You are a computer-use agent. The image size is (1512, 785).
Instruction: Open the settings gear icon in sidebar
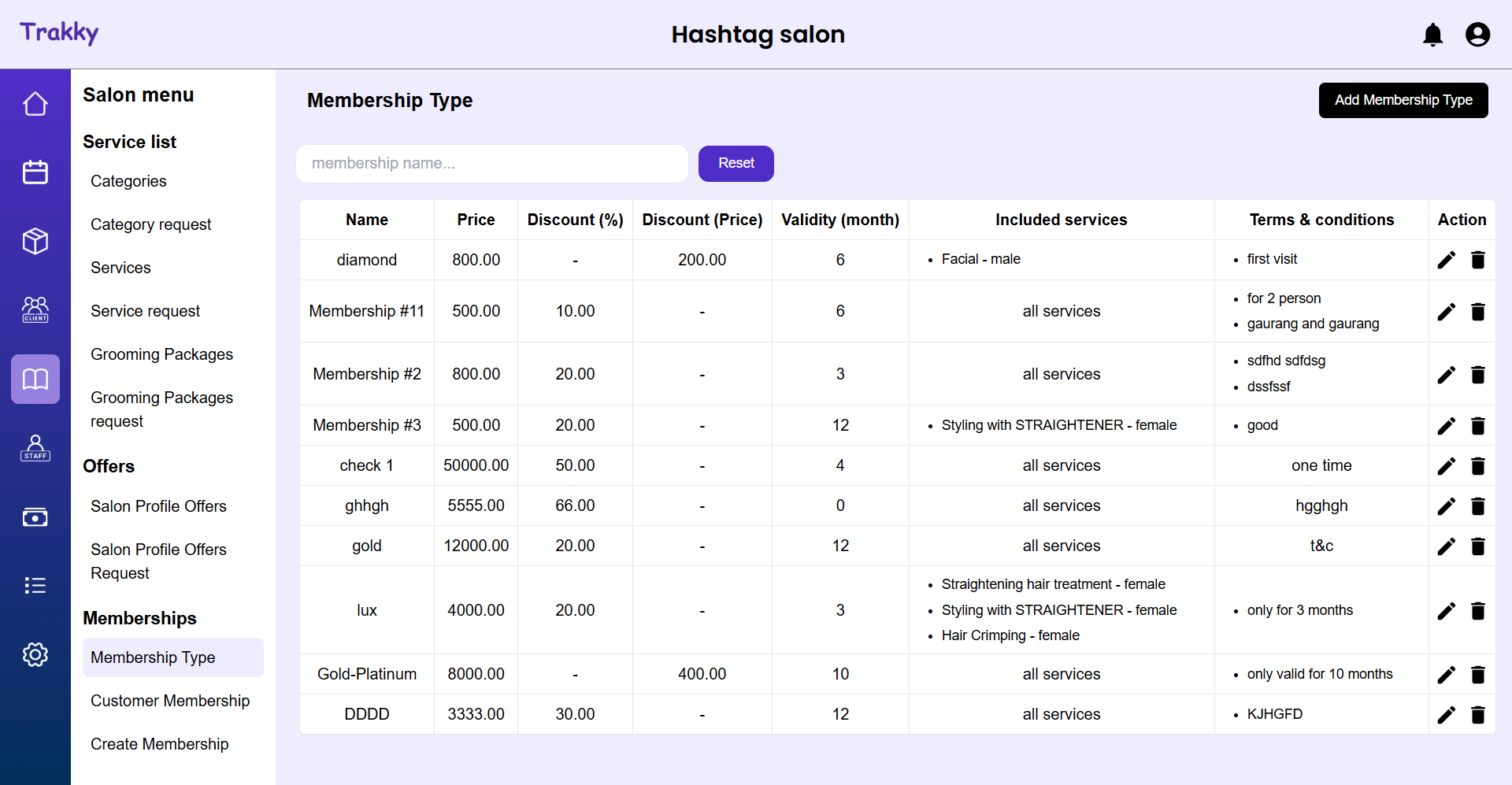pos(35,654)
